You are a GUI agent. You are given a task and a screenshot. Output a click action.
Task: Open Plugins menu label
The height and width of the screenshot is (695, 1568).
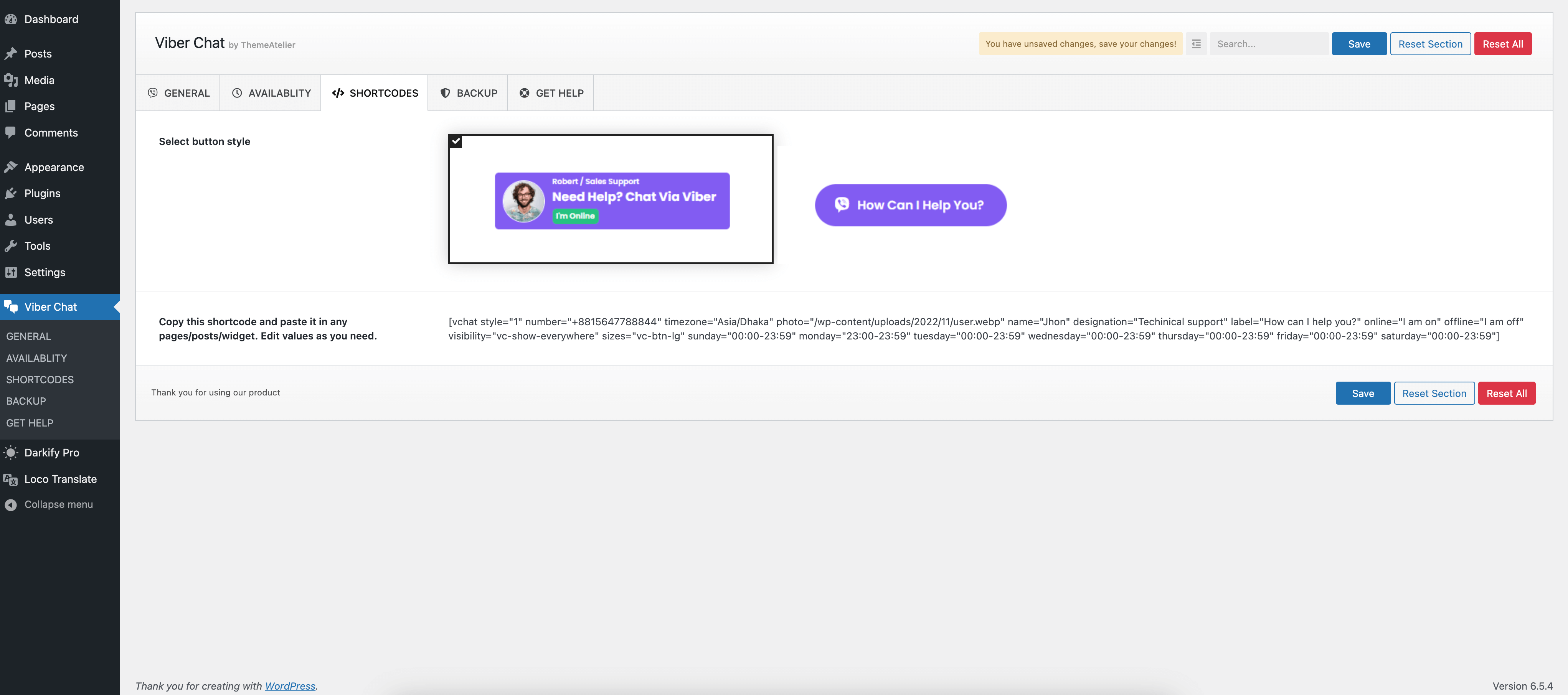pyautogui.click(x=42, y=193)
